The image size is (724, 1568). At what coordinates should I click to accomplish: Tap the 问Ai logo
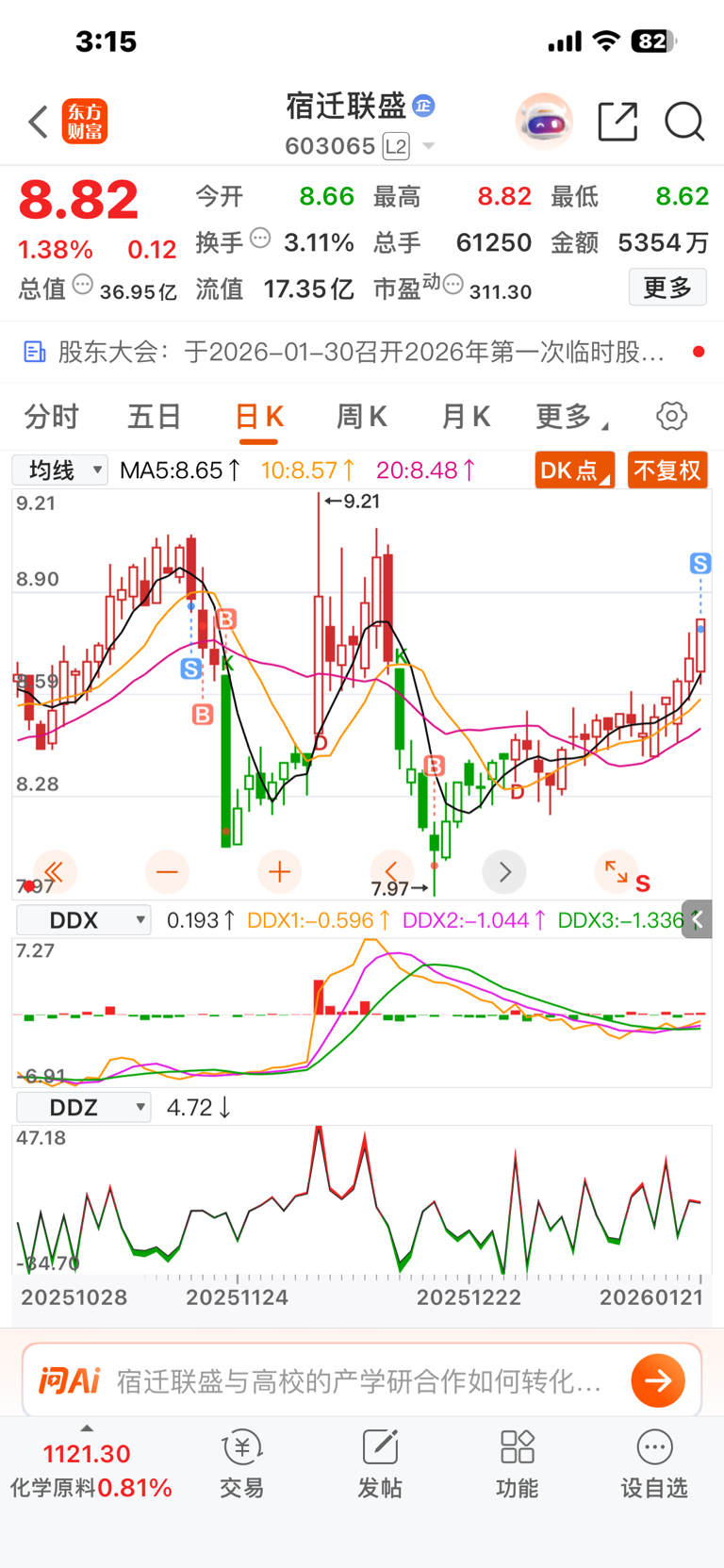pyautogui.click(x=69, y=1381)
